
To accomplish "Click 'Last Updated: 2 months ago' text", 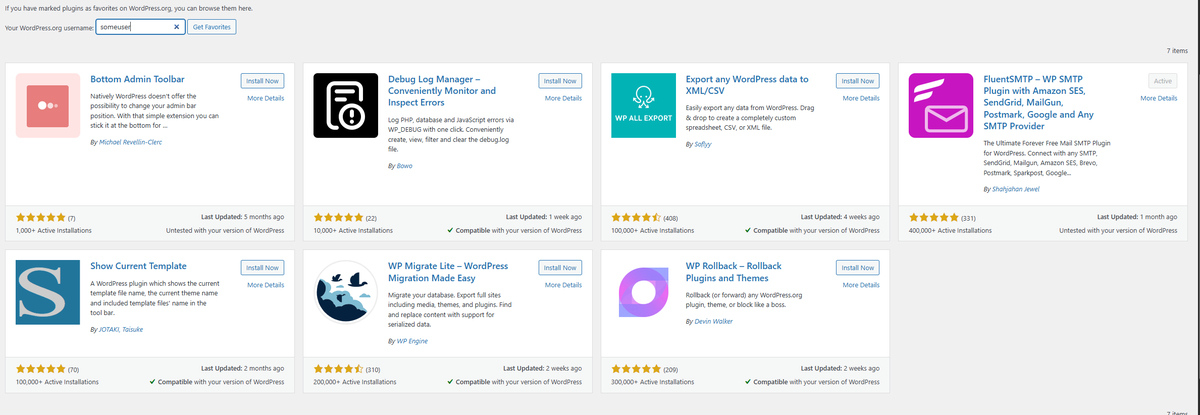I will pyautogui.click(x=243, y=368).
